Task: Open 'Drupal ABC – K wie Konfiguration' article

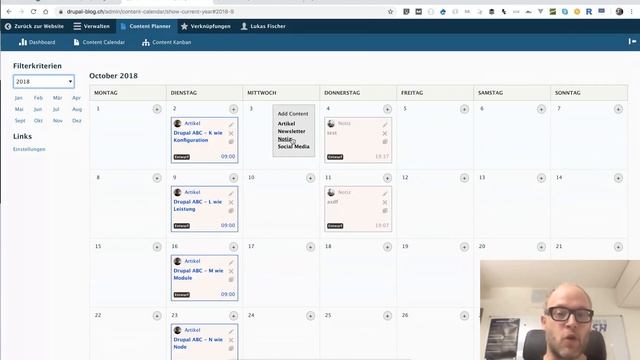Action: pos(198,136)
